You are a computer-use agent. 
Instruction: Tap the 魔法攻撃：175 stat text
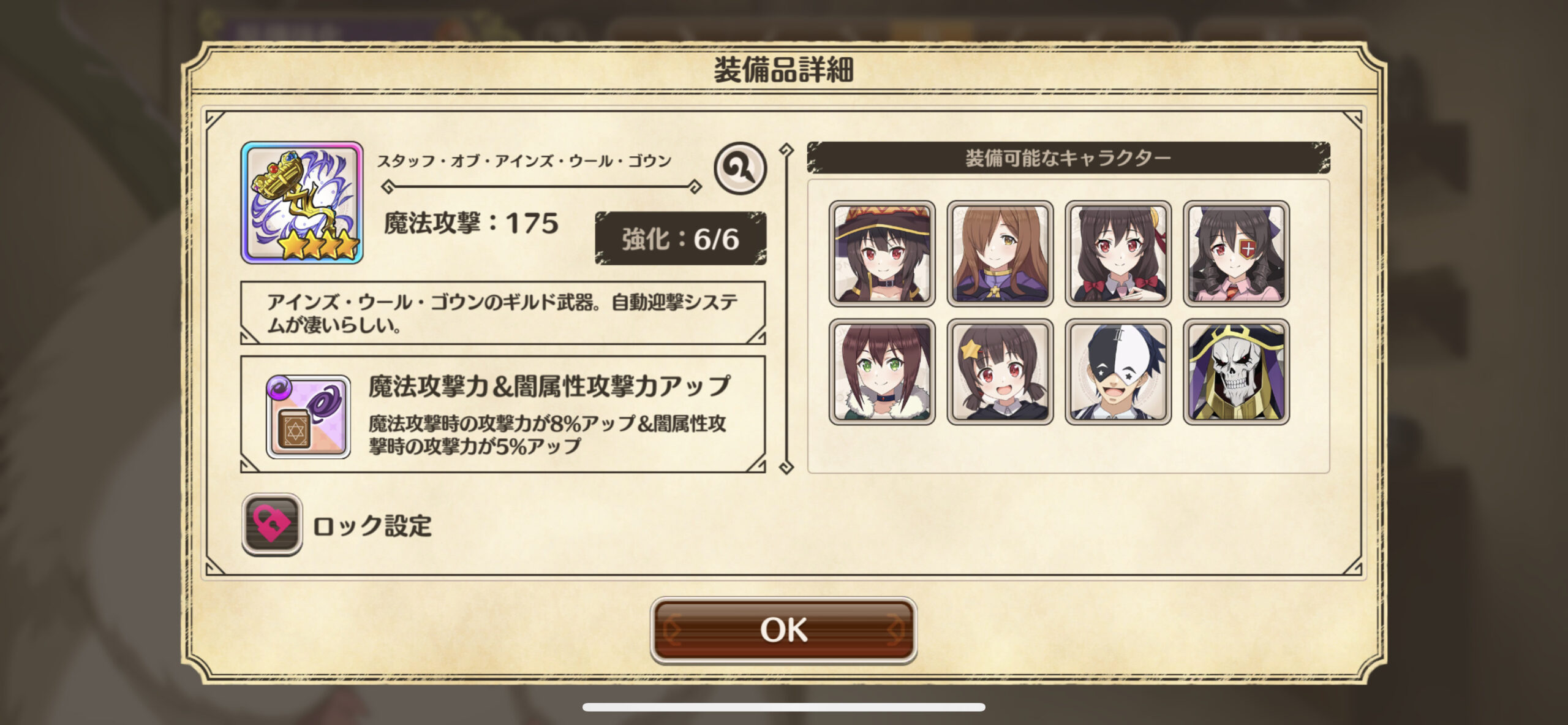pyautogui.click(x=471, y=223)
